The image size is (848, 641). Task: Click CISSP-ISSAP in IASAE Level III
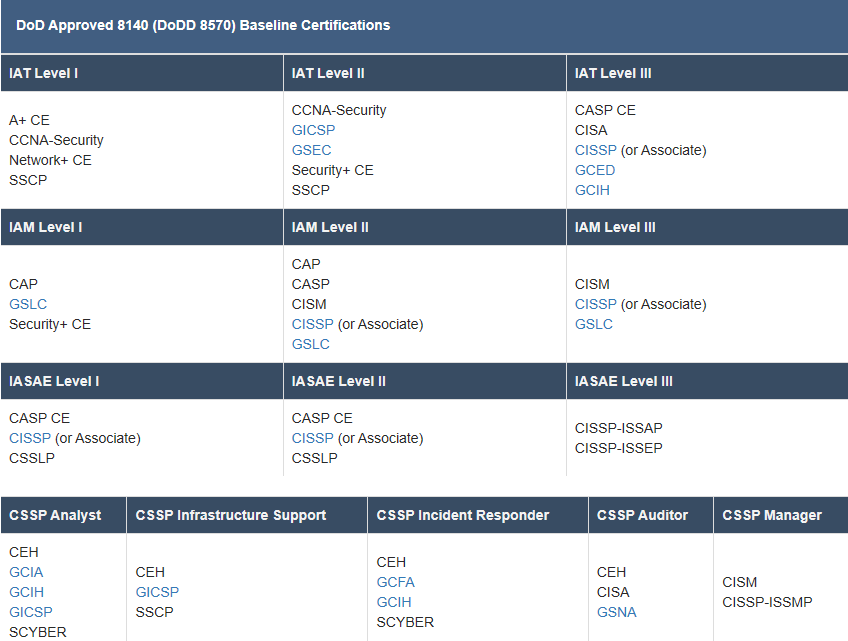[x=619, y=428]
